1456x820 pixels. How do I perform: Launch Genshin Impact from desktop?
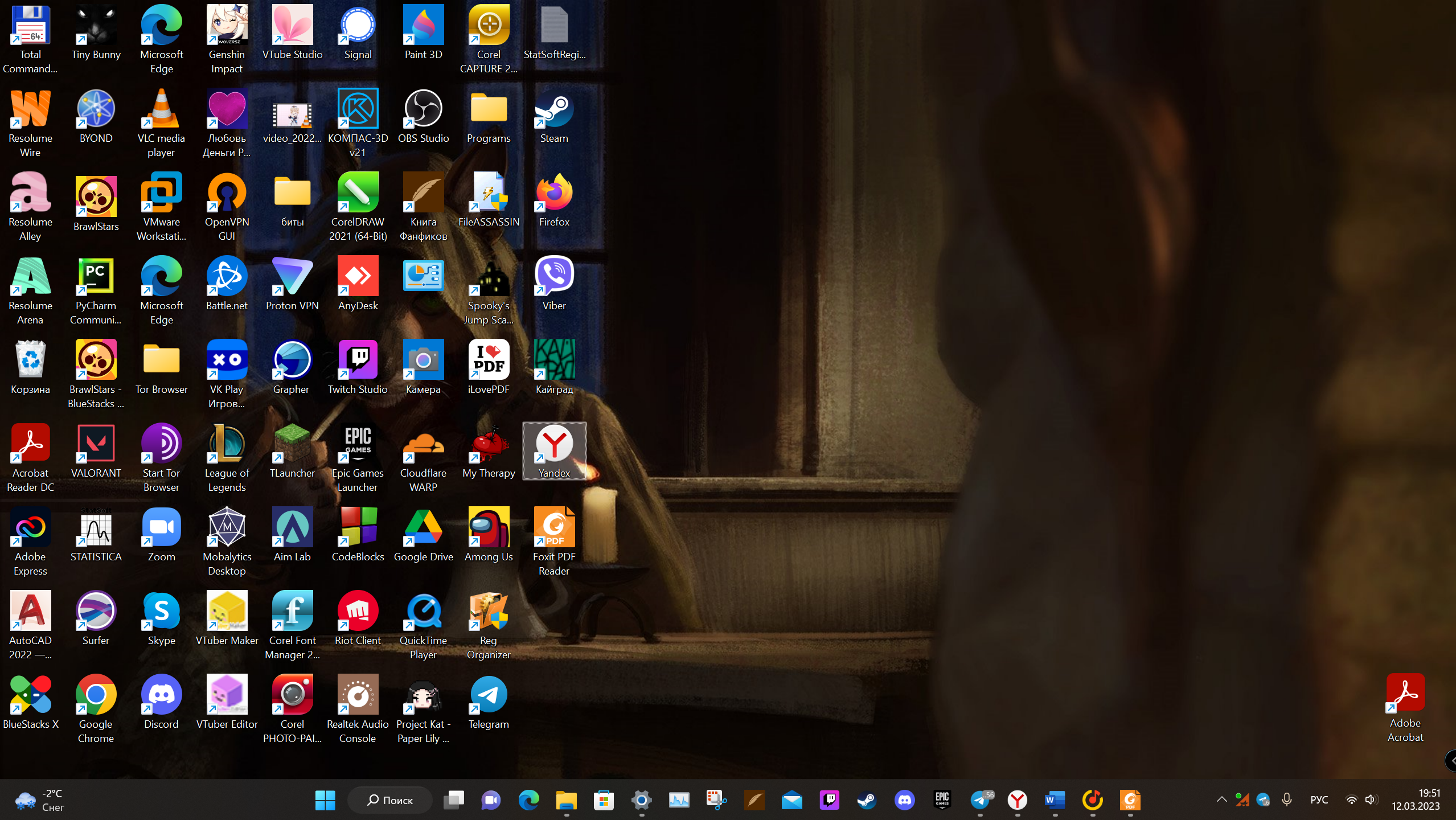[x=227, y=39]
